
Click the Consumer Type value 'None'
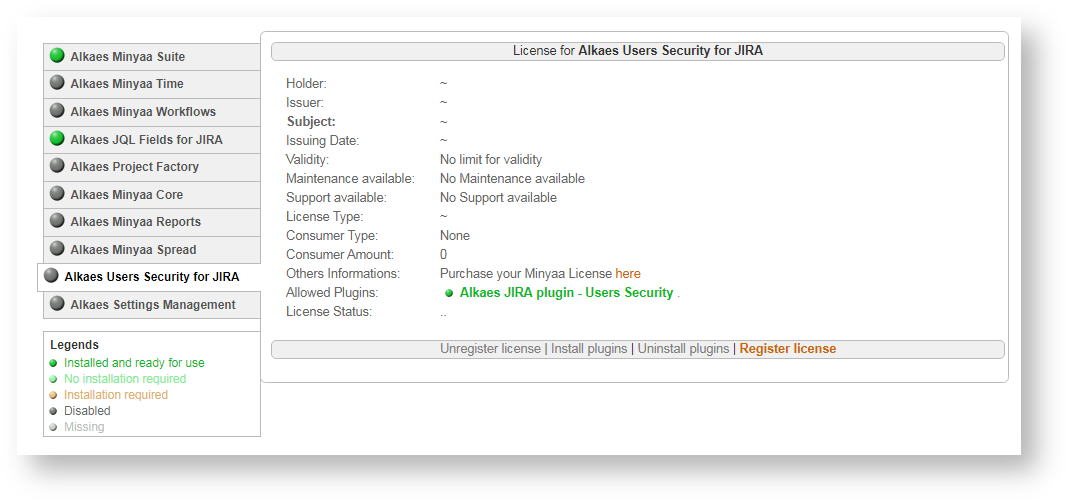coord(455,236)
